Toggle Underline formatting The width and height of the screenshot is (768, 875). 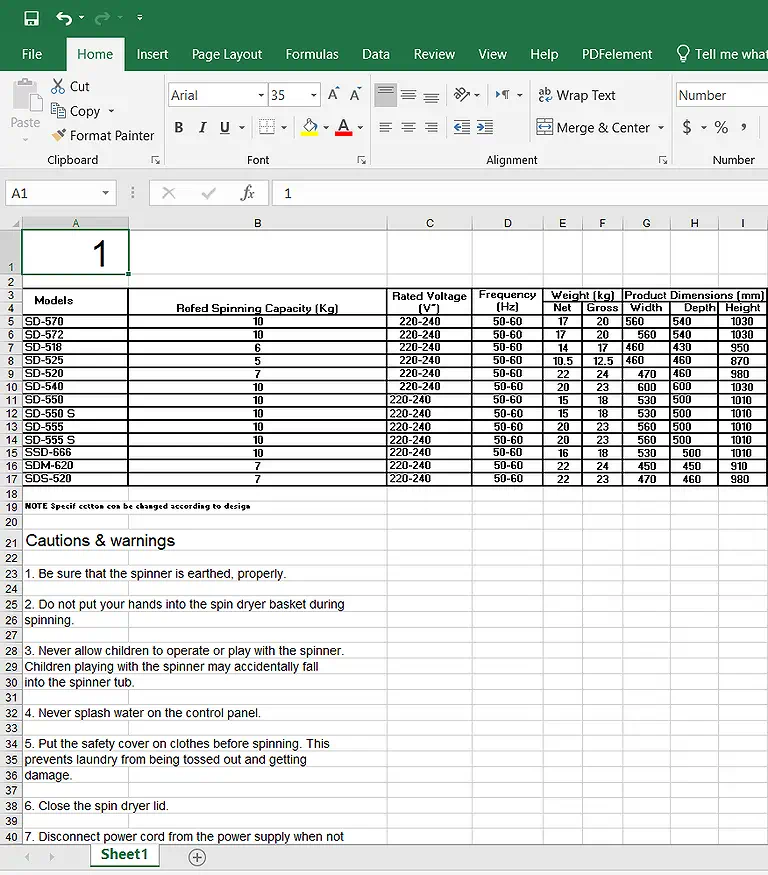[x=225, y=127]
